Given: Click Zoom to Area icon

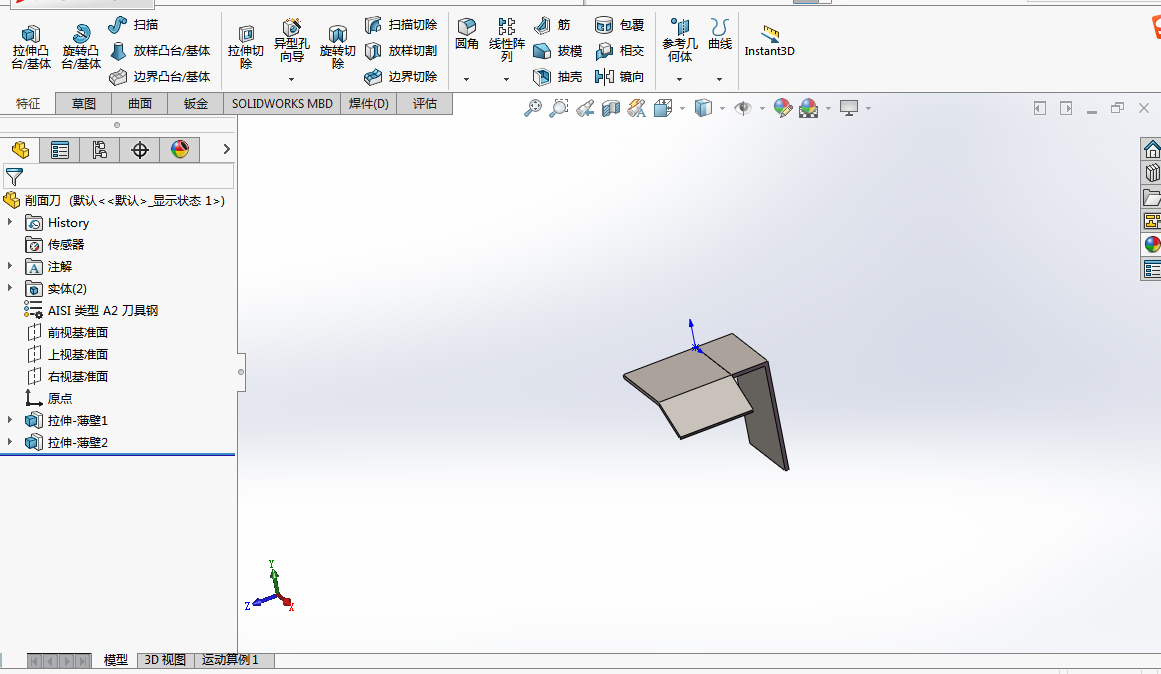Looking at the screenshot, I should tap(559, 108).
